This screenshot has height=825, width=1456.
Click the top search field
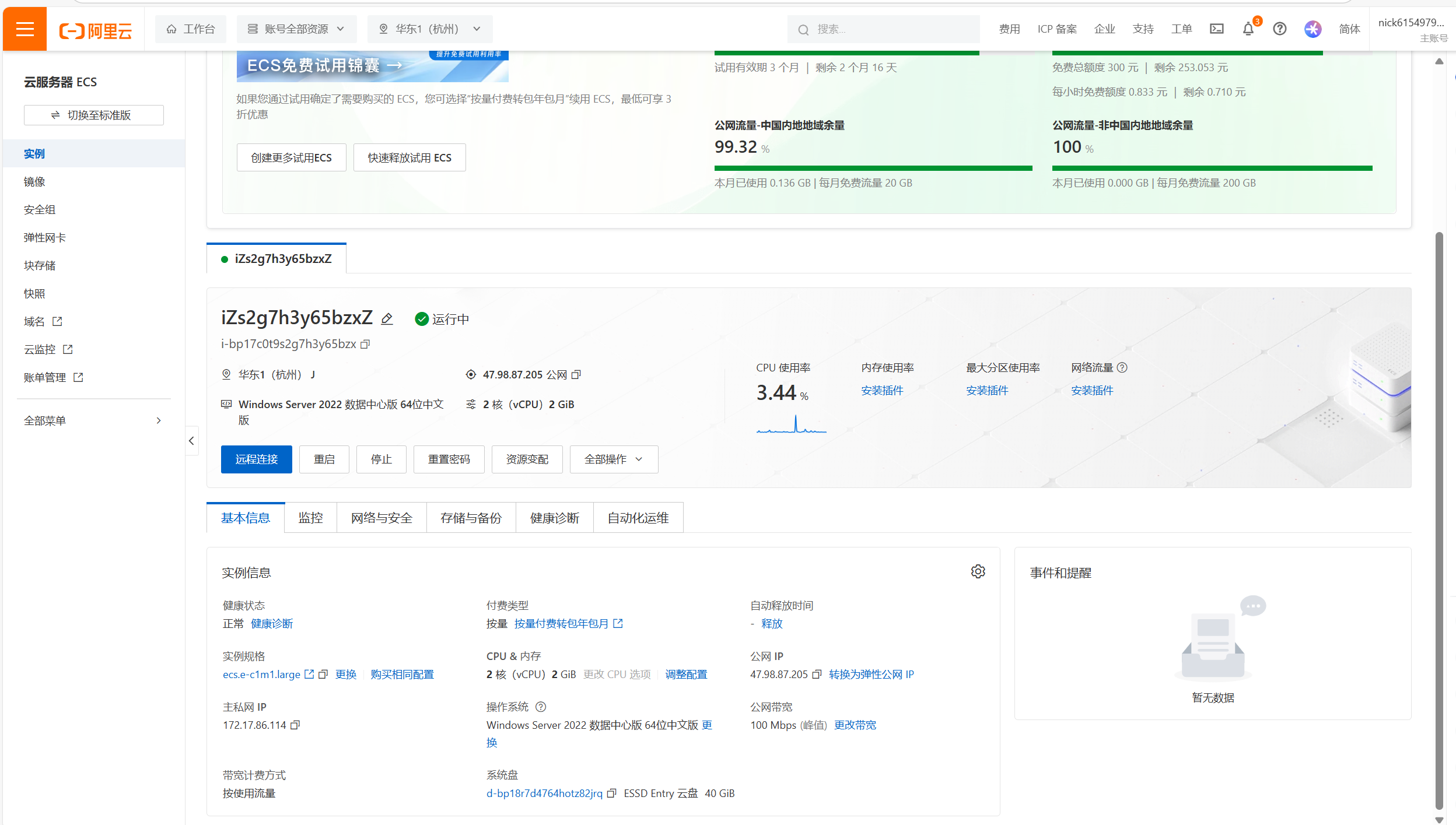point(883,29)
